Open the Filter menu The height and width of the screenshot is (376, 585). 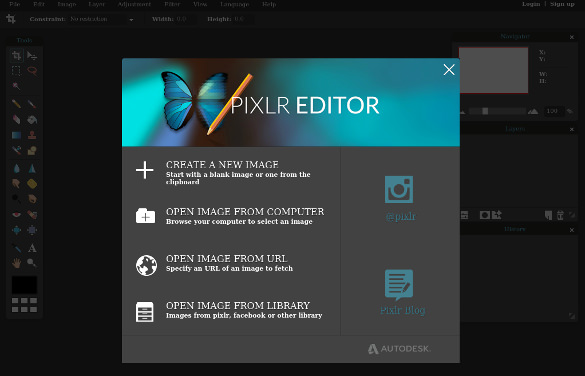pos(172,4)
